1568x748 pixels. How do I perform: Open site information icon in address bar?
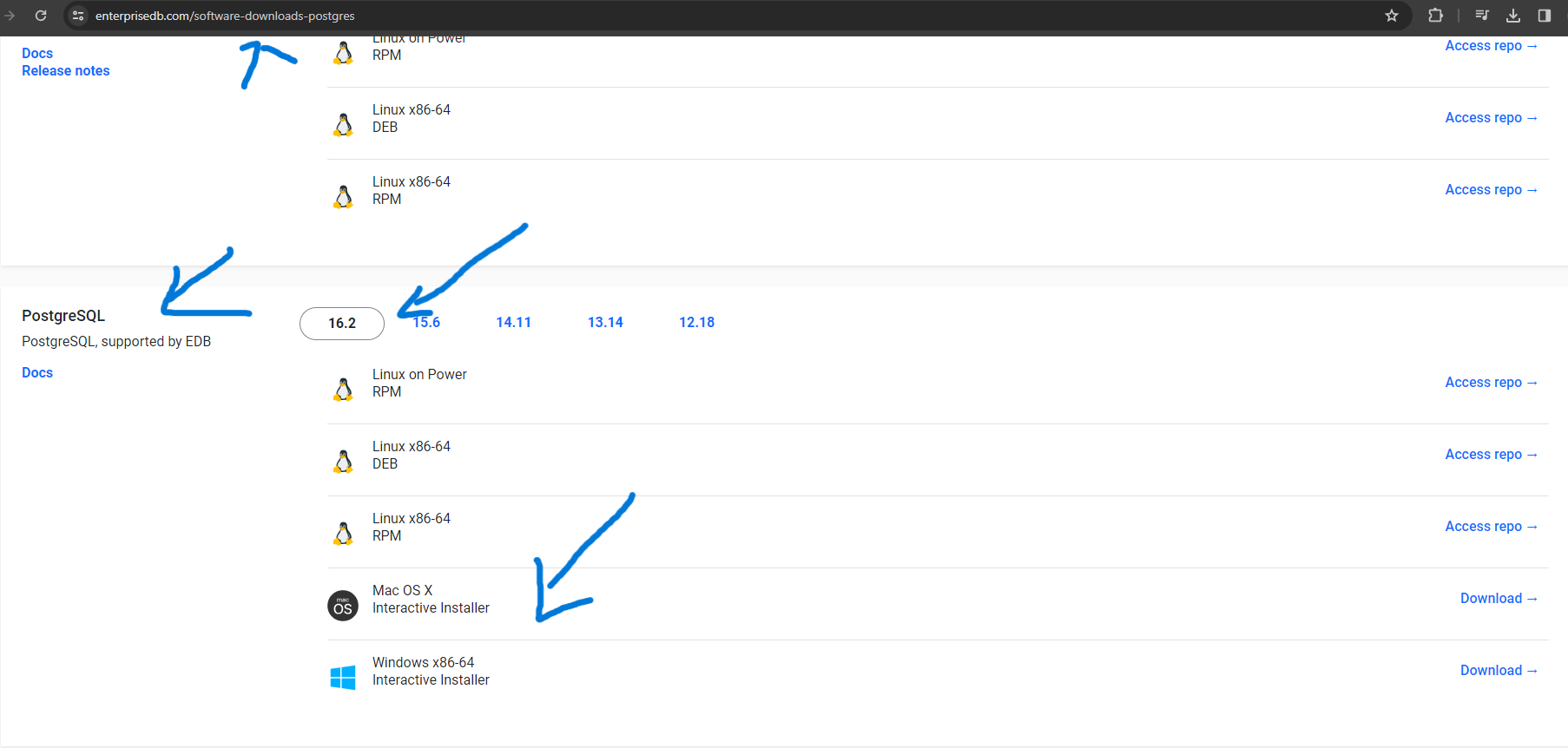click(78, 16)
